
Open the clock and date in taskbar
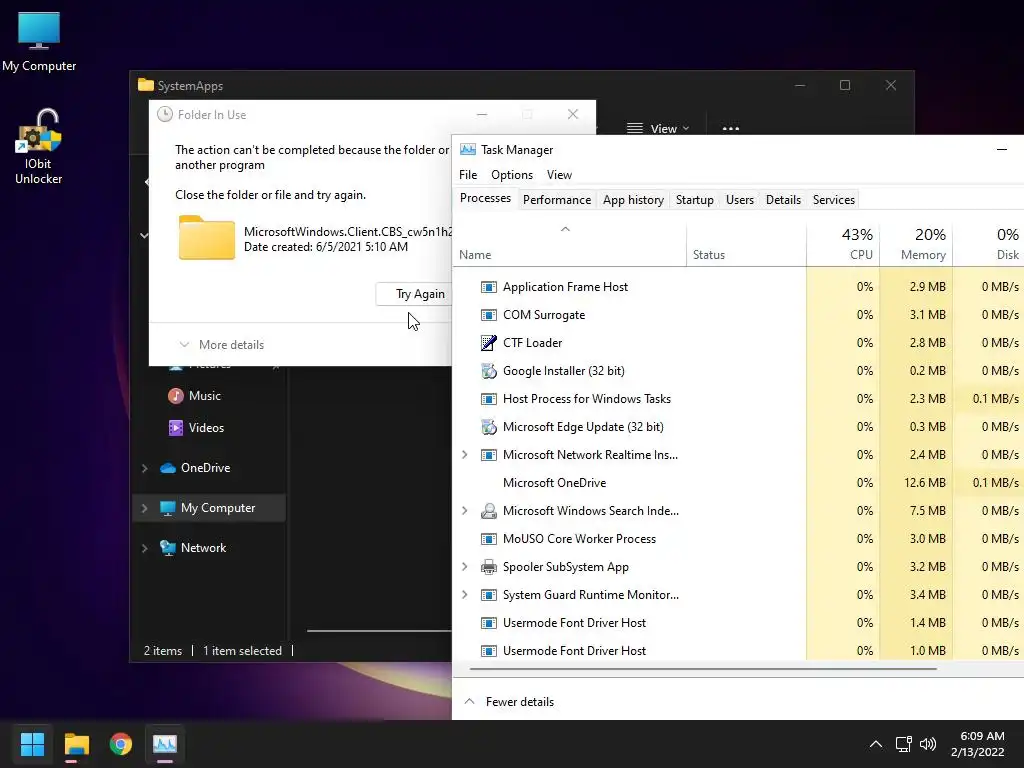978,744
